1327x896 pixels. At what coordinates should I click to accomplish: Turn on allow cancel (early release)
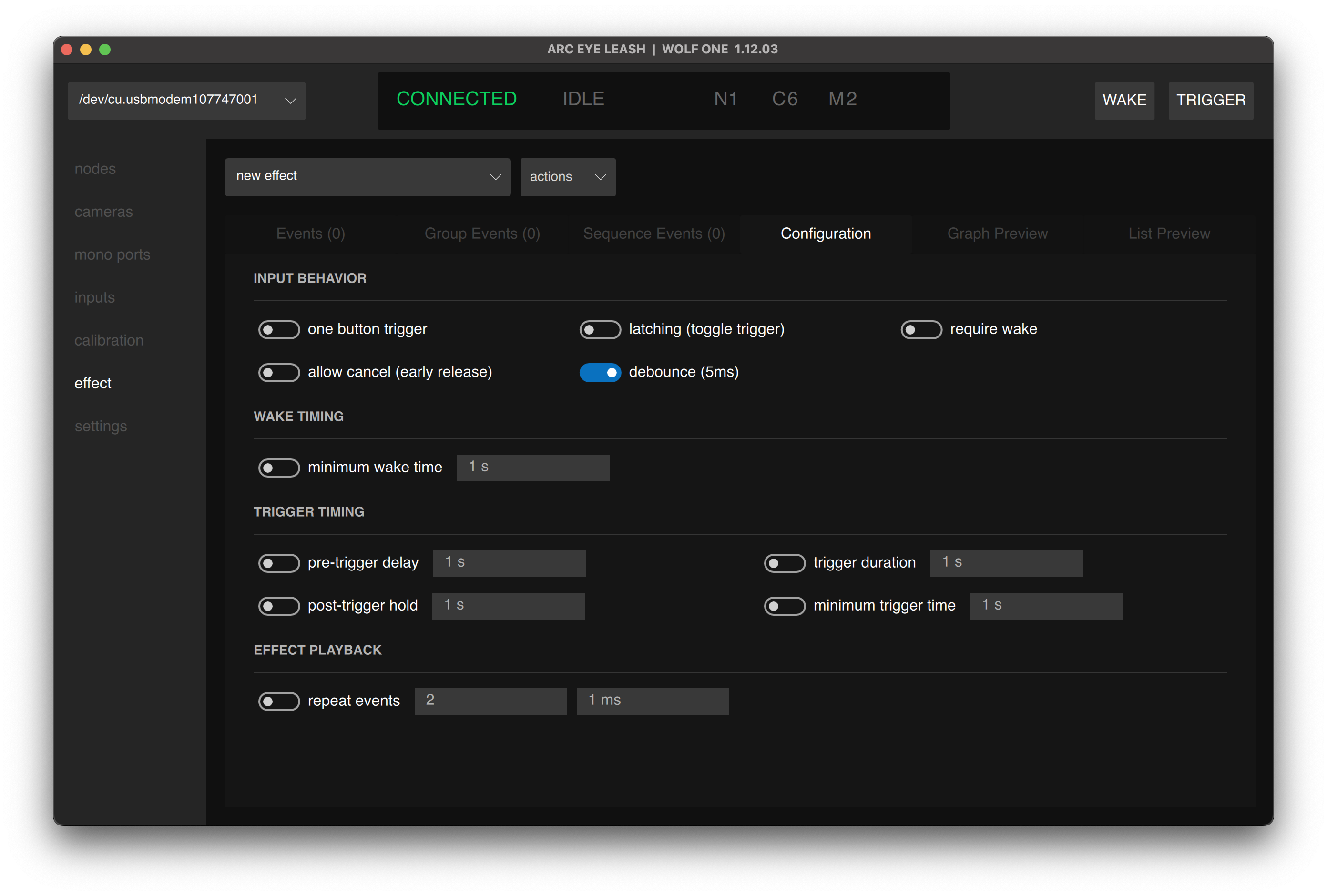[279, 372]
